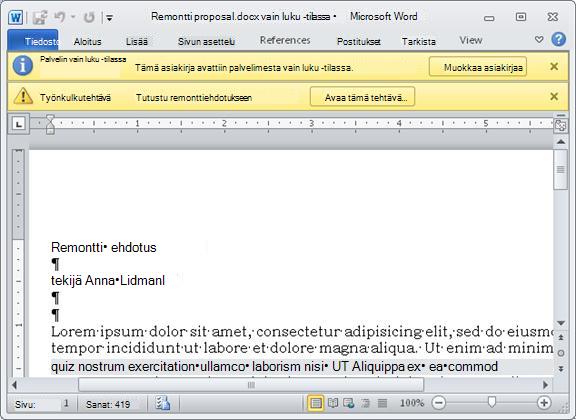Click the Redo/Repeat icon
Screen dimensions: 576x420
click(89, 17)
